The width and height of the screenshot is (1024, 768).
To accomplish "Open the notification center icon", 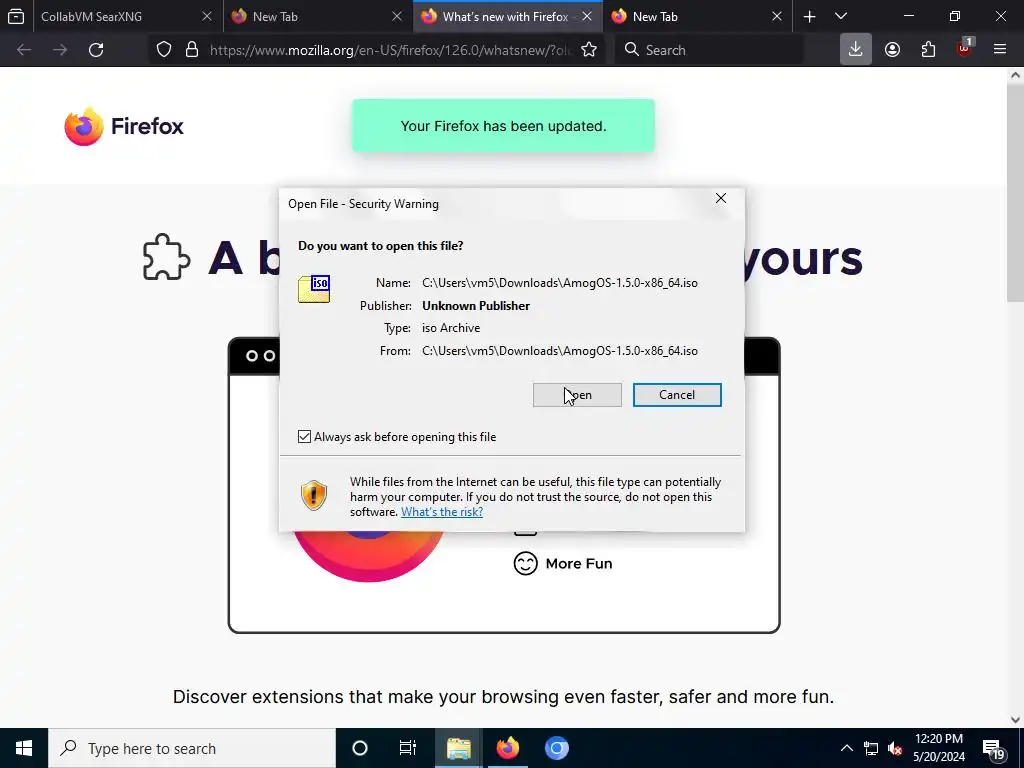I will tap(995, 749).
